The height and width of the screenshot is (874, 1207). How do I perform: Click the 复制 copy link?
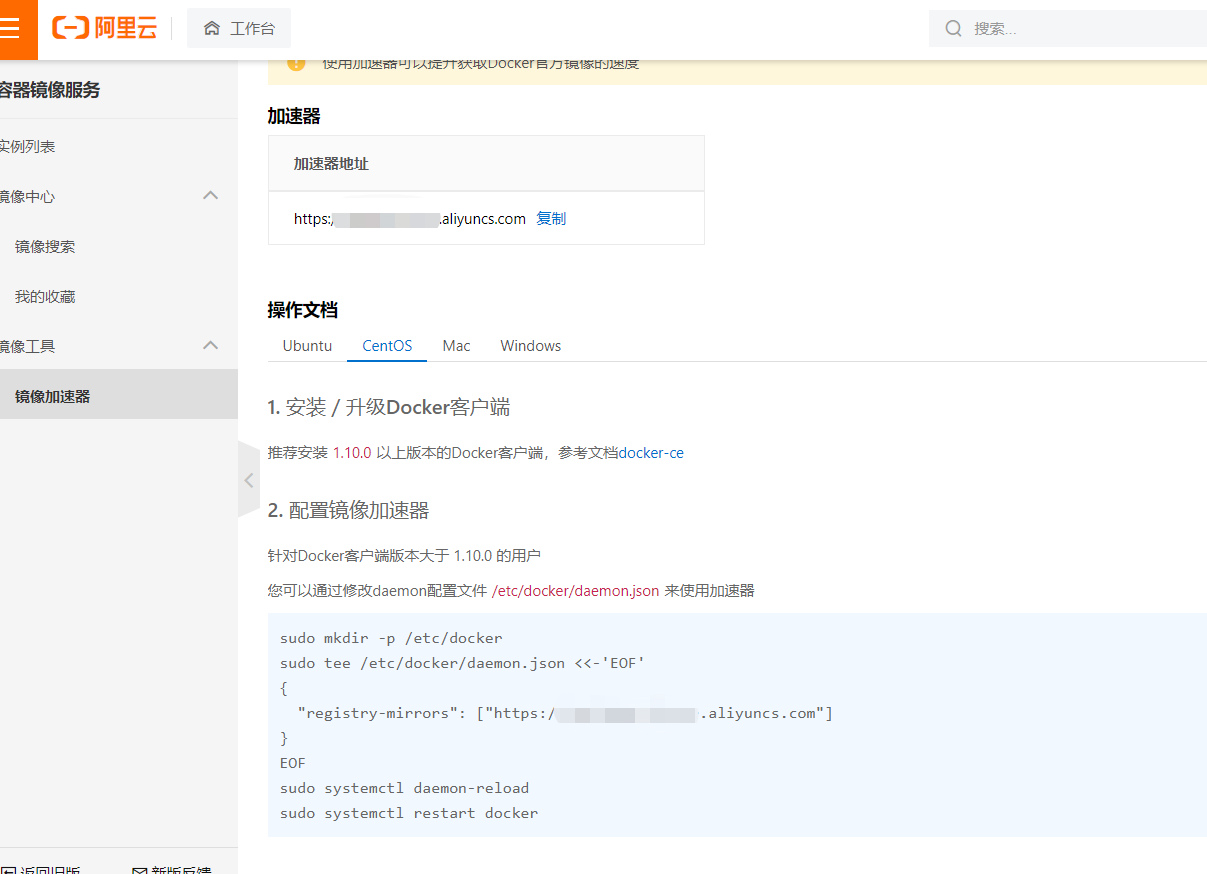(x=551, y=218)
